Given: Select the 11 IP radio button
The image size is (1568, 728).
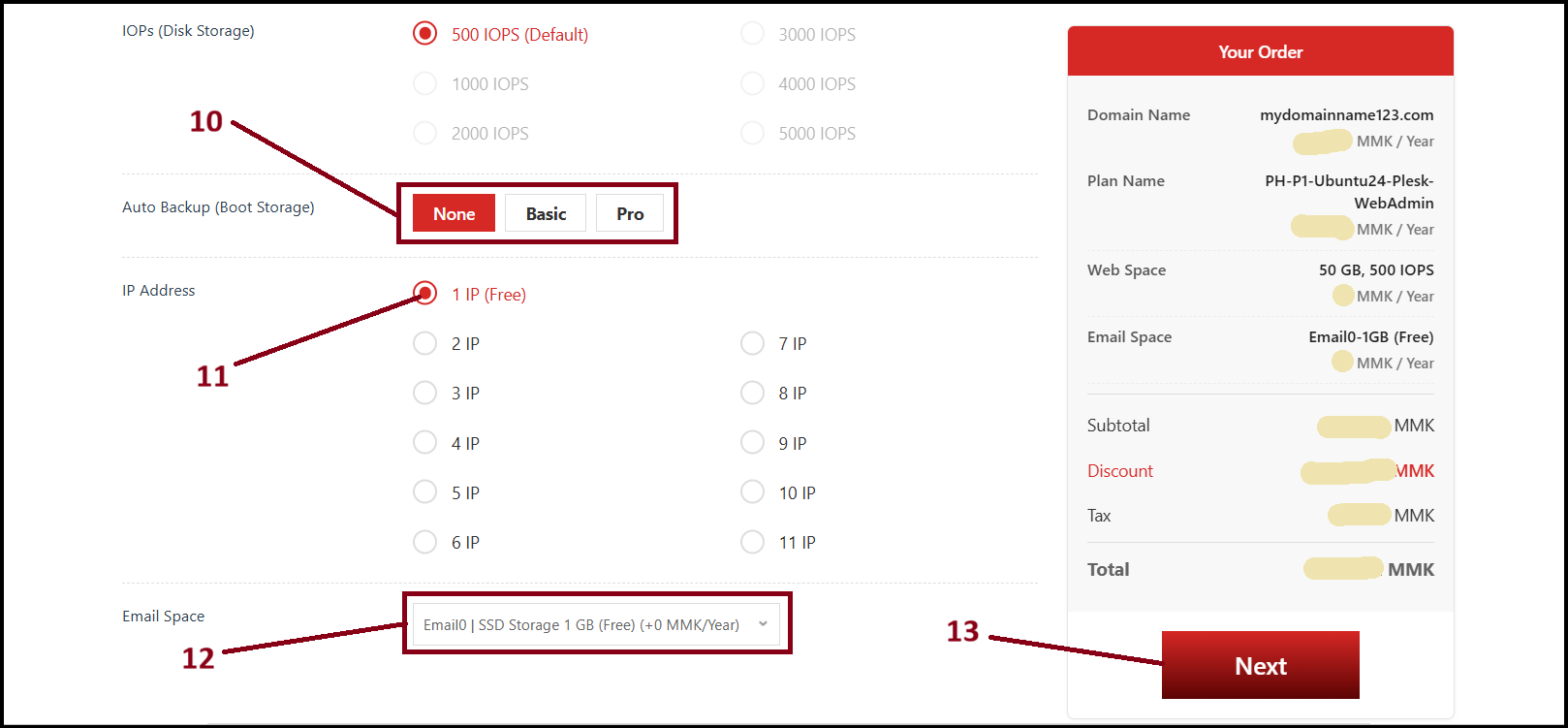Looking at the screenshot, I should [x=752, y=541].
